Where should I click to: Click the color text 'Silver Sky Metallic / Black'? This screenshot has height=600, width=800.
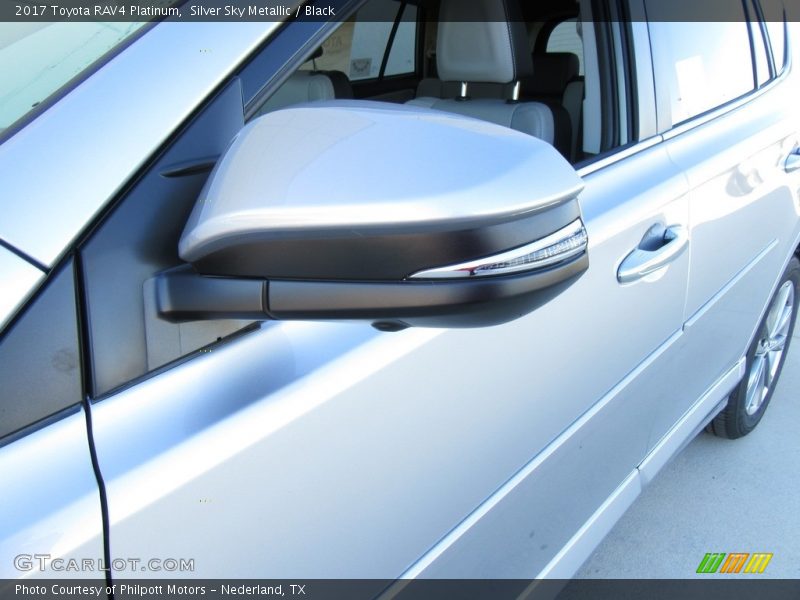[262, 11]
